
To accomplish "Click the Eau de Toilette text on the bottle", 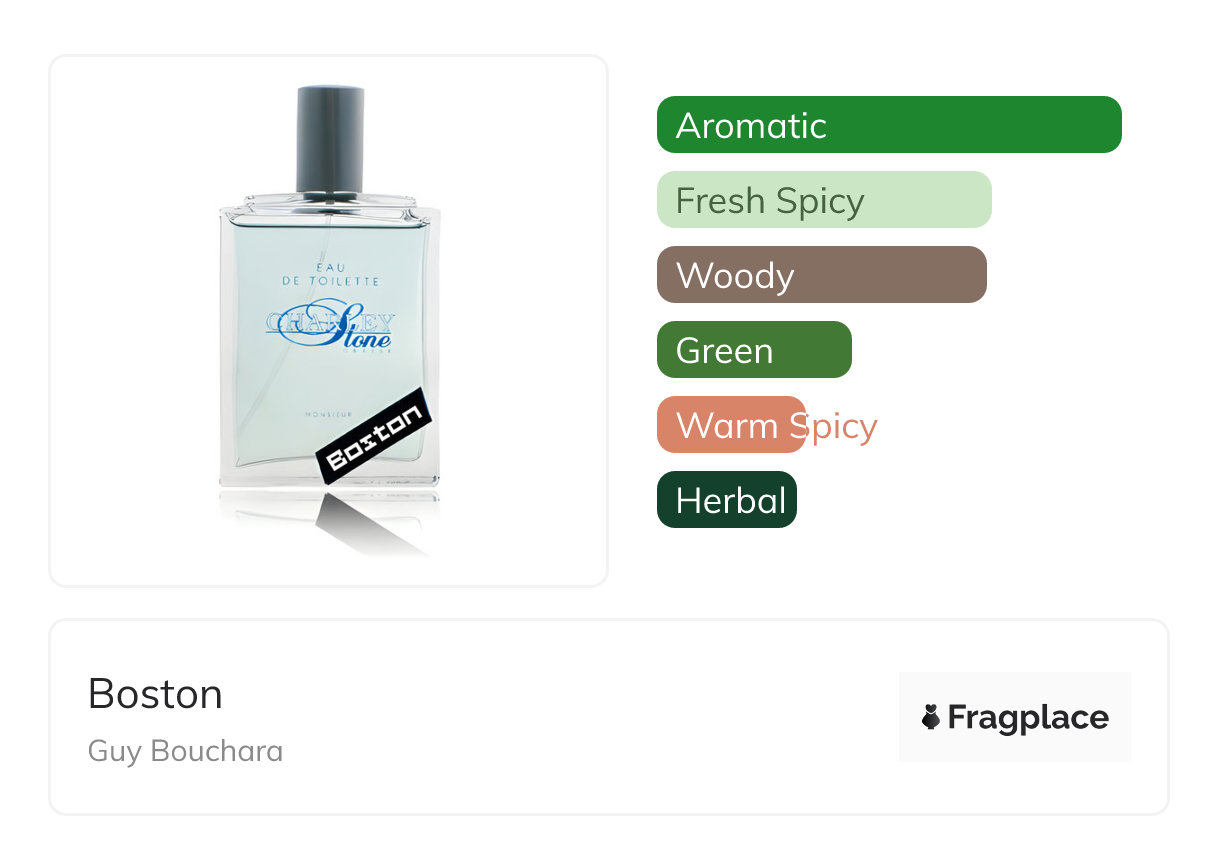I will 331,273.
